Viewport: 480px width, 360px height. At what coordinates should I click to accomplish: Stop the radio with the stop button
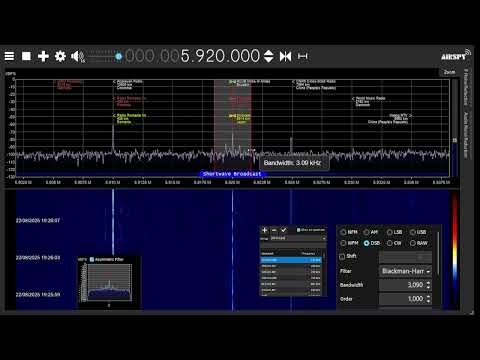(x=26, y=56)
